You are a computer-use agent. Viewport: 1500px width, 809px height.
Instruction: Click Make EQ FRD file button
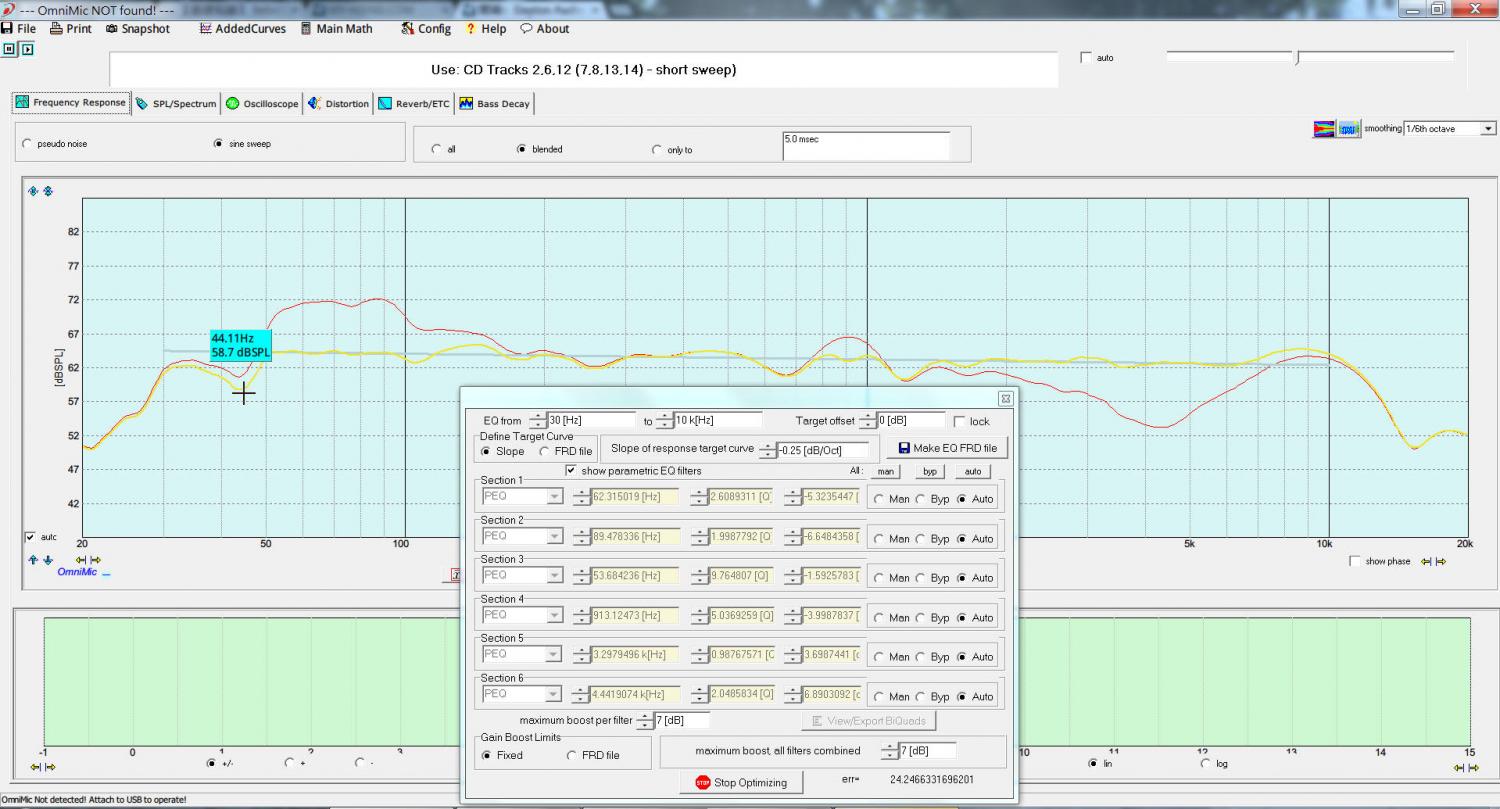(x=947, y=448)
